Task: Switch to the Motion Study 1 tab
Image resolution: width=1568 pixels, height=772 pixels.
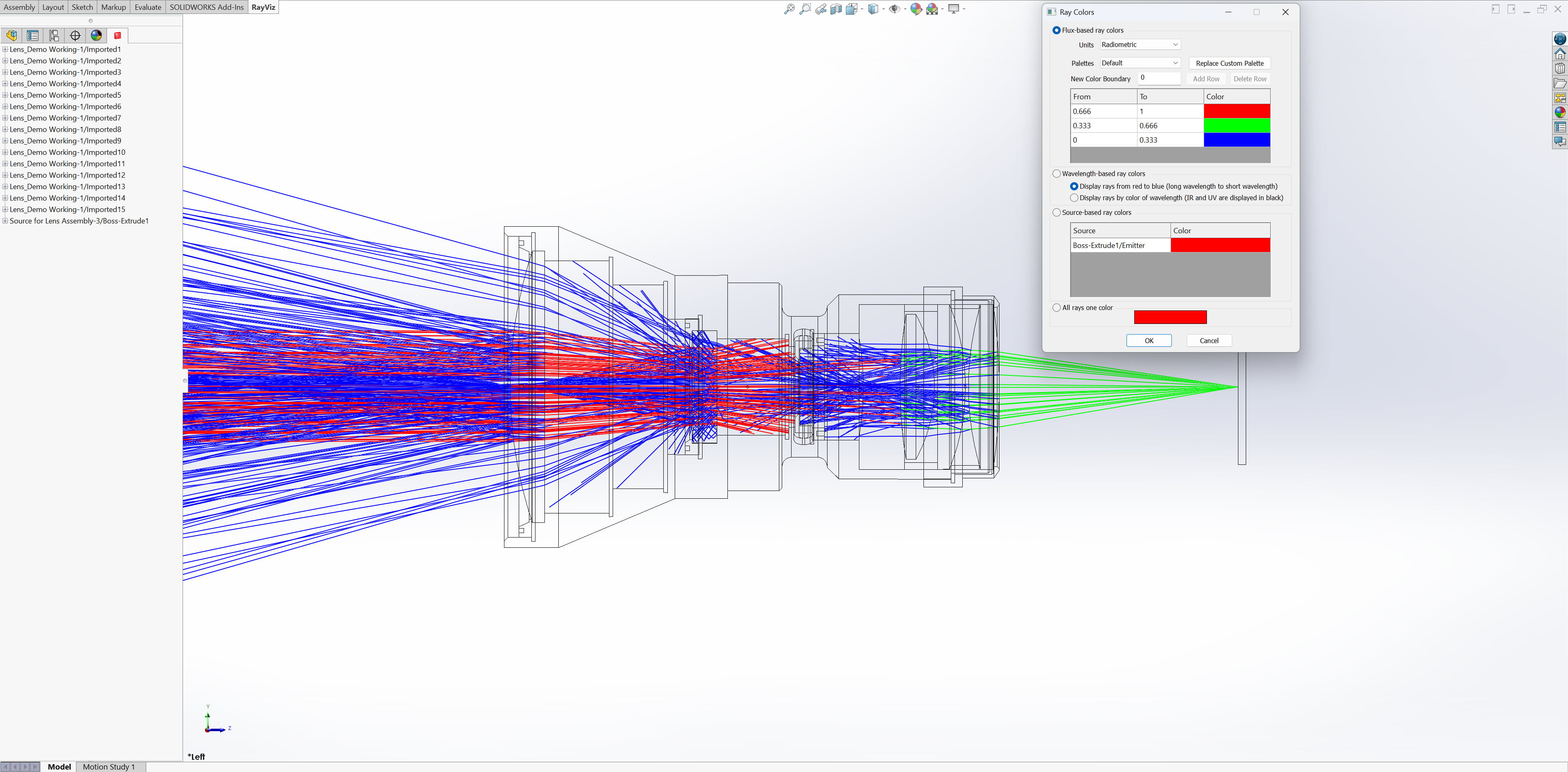Action: 109,767
